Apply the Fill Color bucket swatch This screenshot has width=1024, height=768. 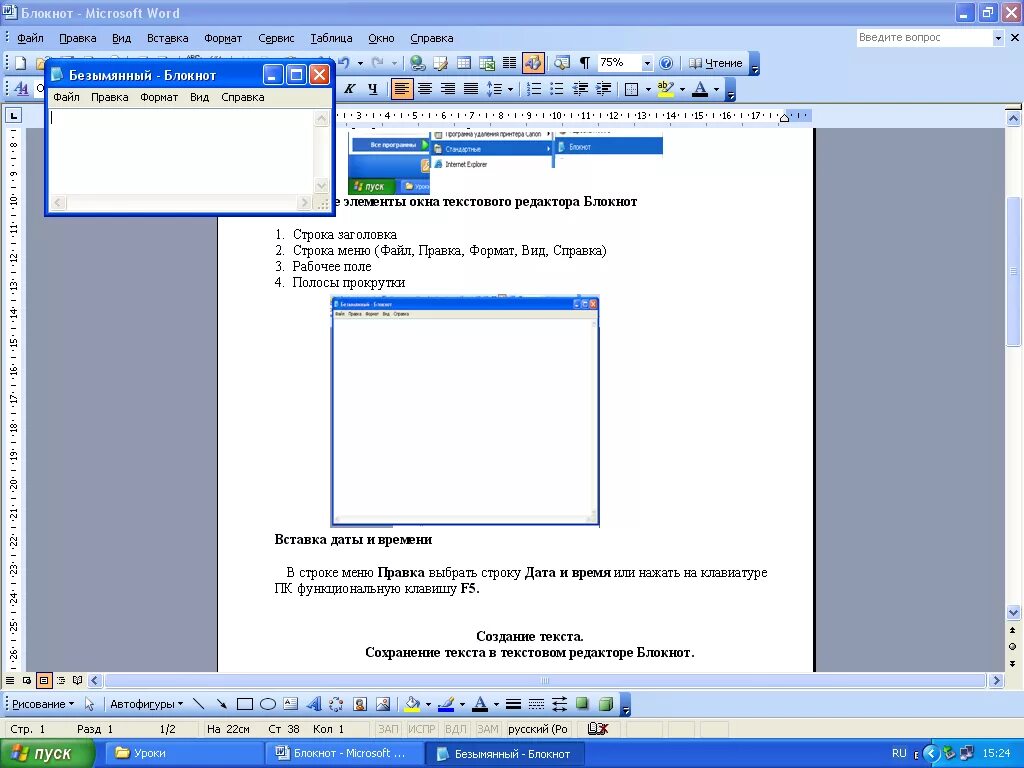tap(412, 704)
